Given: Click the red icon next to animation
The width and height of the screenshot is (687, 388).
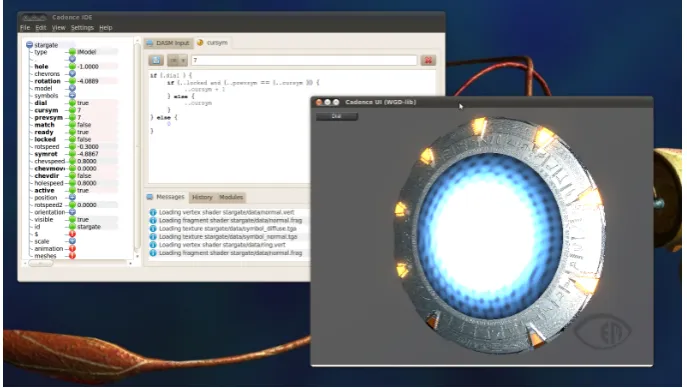Looking at the screenshot, I should click(72, 248).
